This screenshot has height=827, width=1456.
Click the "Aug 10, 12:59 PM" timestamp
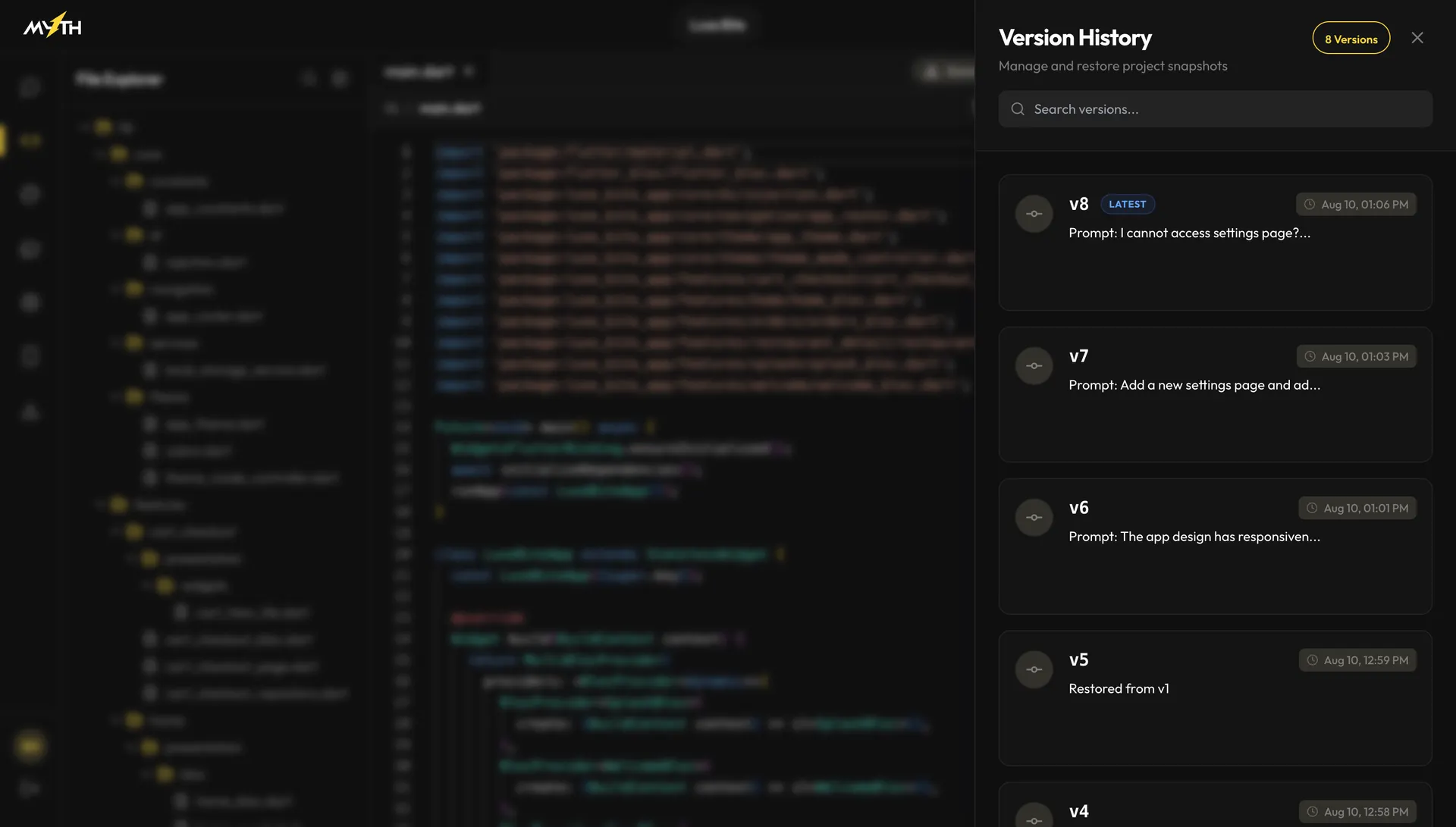coord(1357,661)
